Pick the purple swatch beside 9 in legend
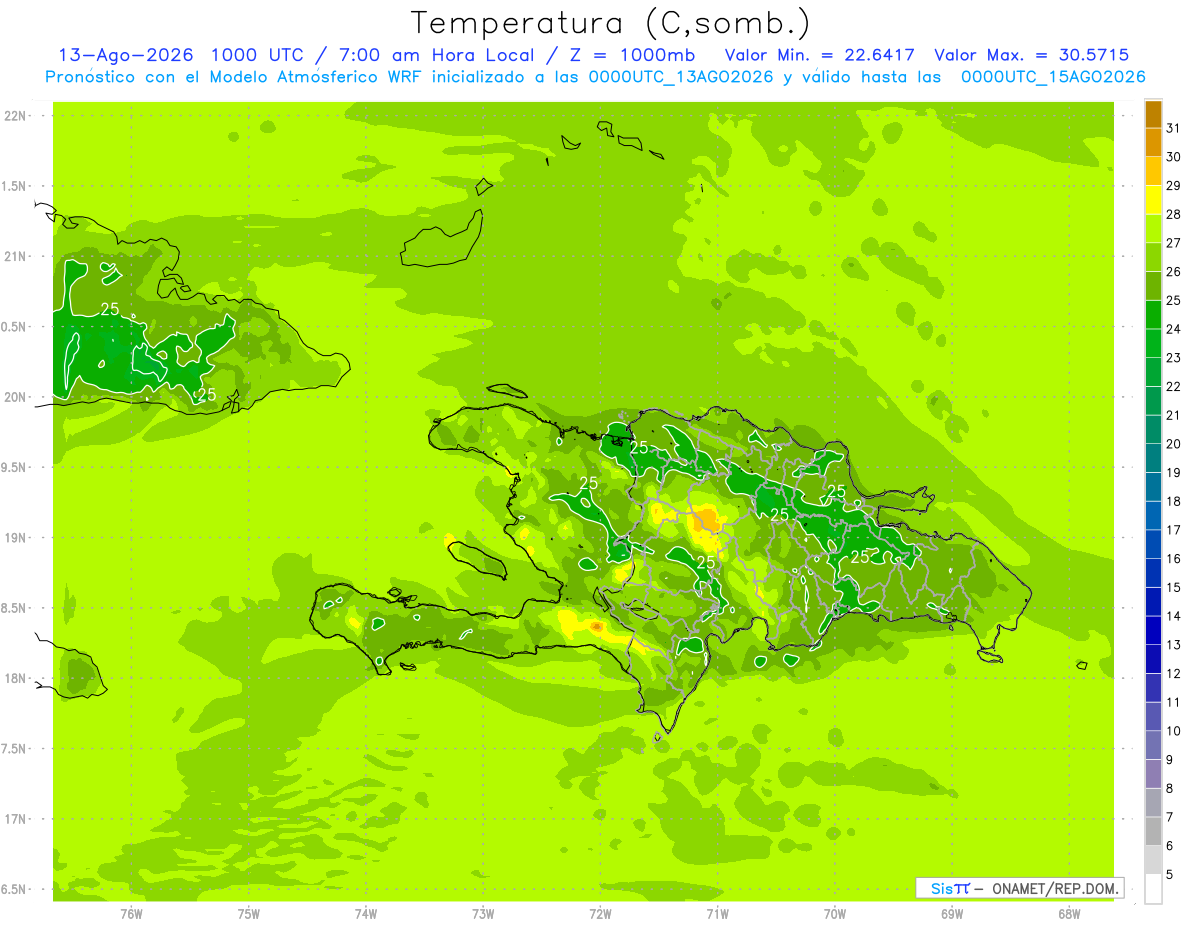 1153,774
